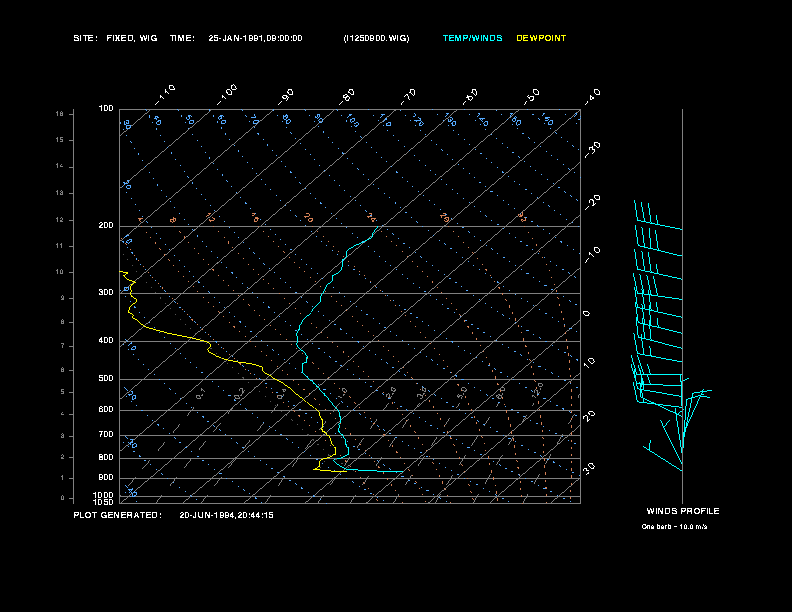Click the 'One barb = 10.0 m/s' note
This screenshot has height=612, width=792.
coord(674,527)
